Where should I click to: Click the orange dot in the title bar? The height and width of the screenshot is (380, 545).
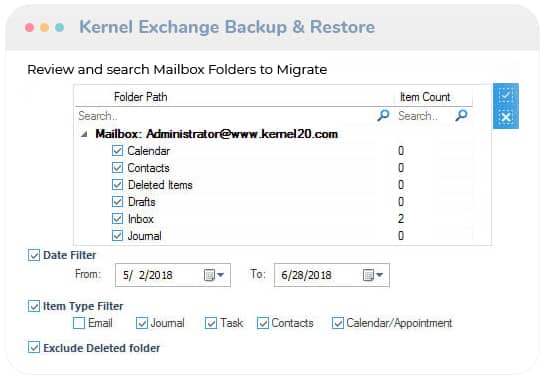(44, 27)
